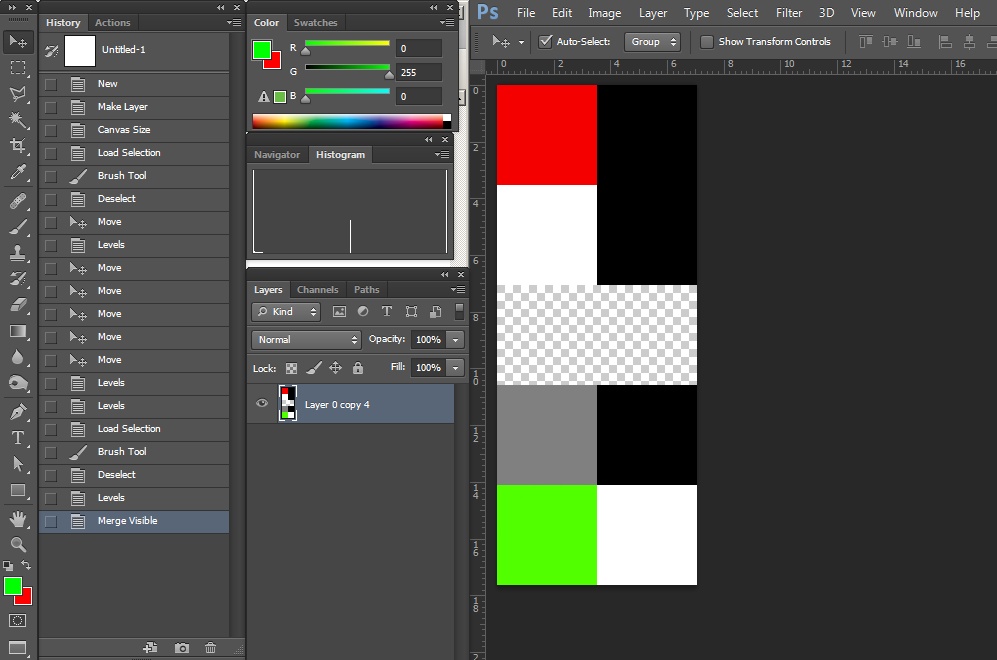997x660 pixels.
Task: Click the foreground green color swatch in toolbox
Action: [x=12, y=586]
